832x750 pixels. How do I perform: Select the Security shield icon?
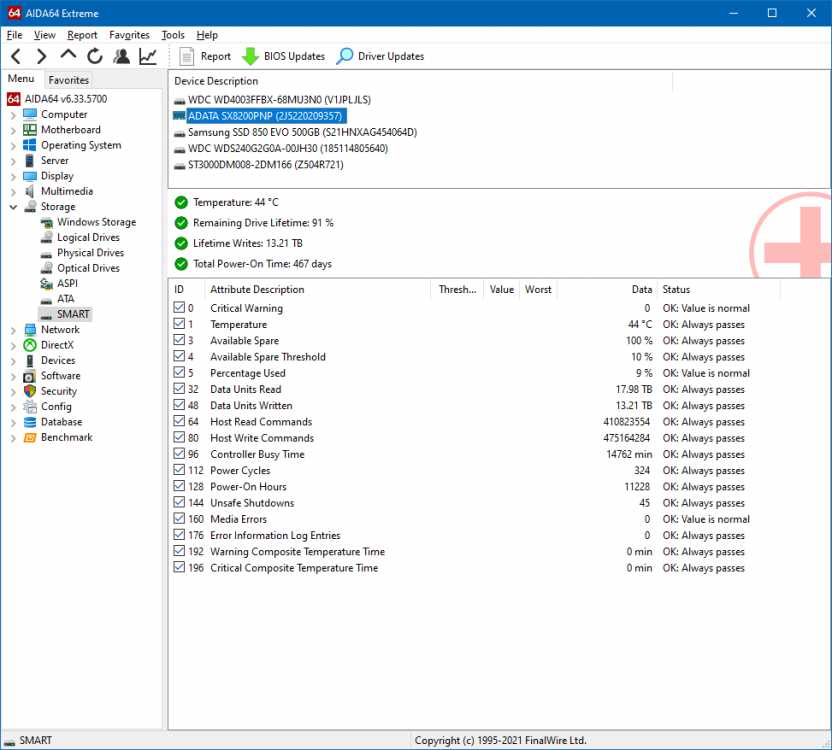30,391
